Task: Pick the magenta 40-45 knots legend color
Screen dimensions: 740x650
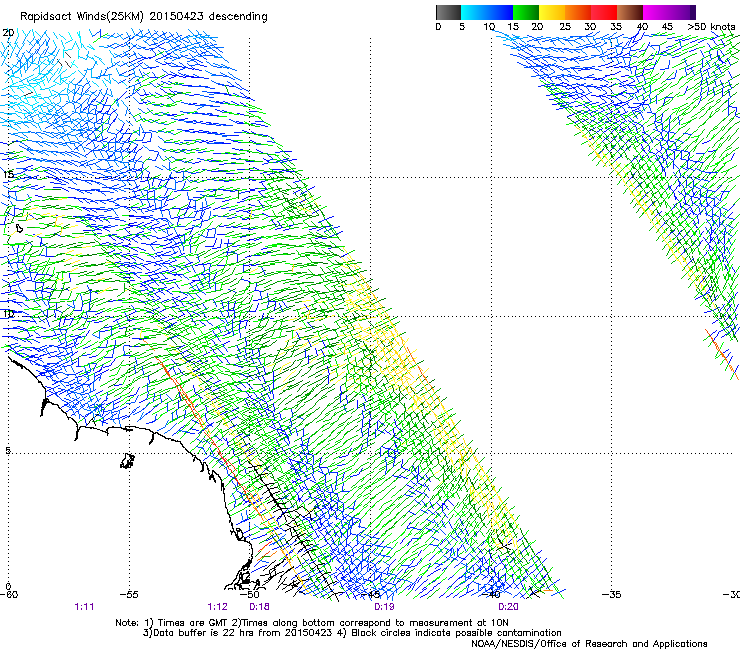Action: pos(656,12)
